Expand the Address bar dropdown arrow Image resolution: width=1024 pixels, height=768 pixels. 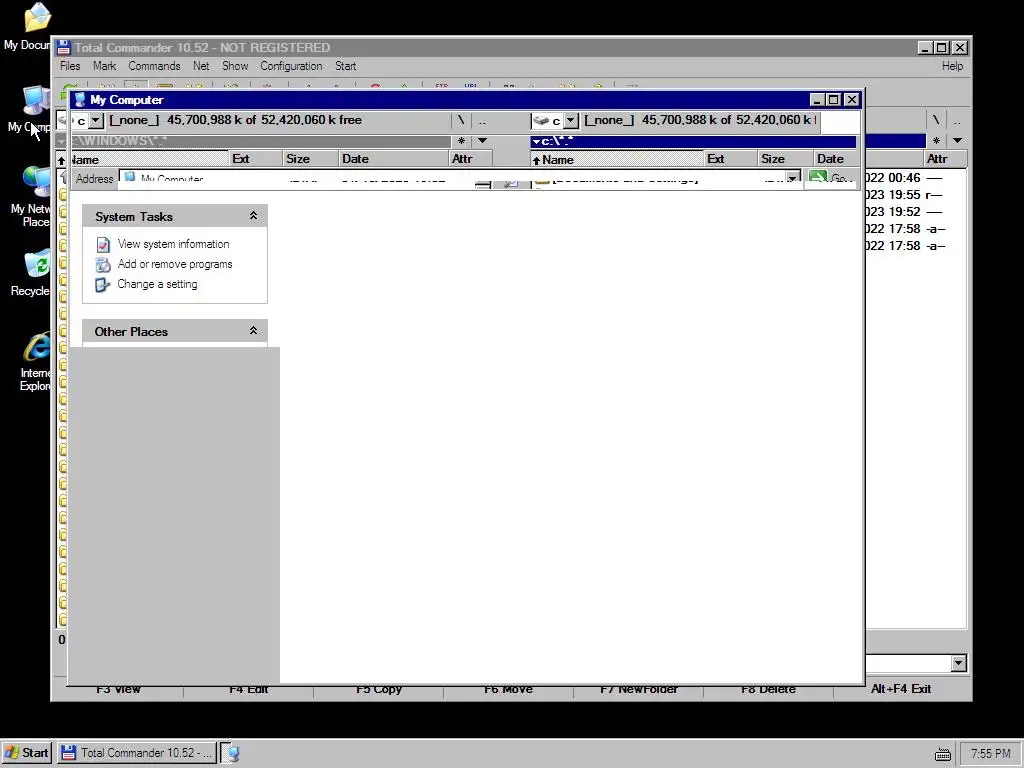(x=792, y=178)
